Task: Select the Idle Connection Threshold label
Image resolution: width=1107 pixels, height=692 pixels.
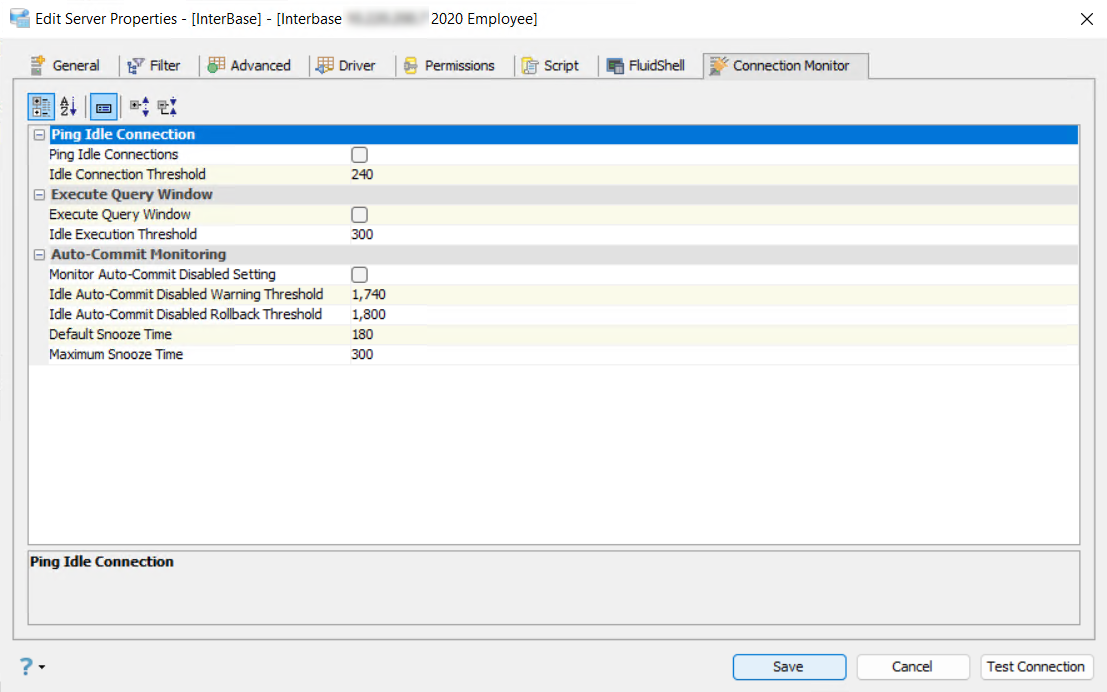Action: coord(127,174)
